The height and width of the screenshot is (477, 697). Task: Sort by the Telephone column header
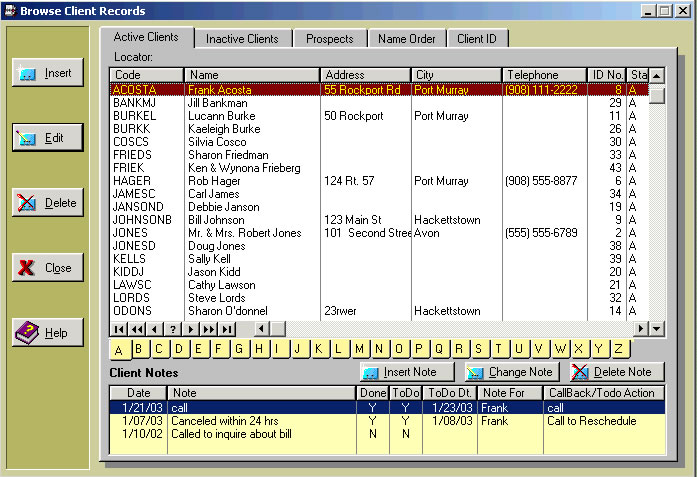544,75
